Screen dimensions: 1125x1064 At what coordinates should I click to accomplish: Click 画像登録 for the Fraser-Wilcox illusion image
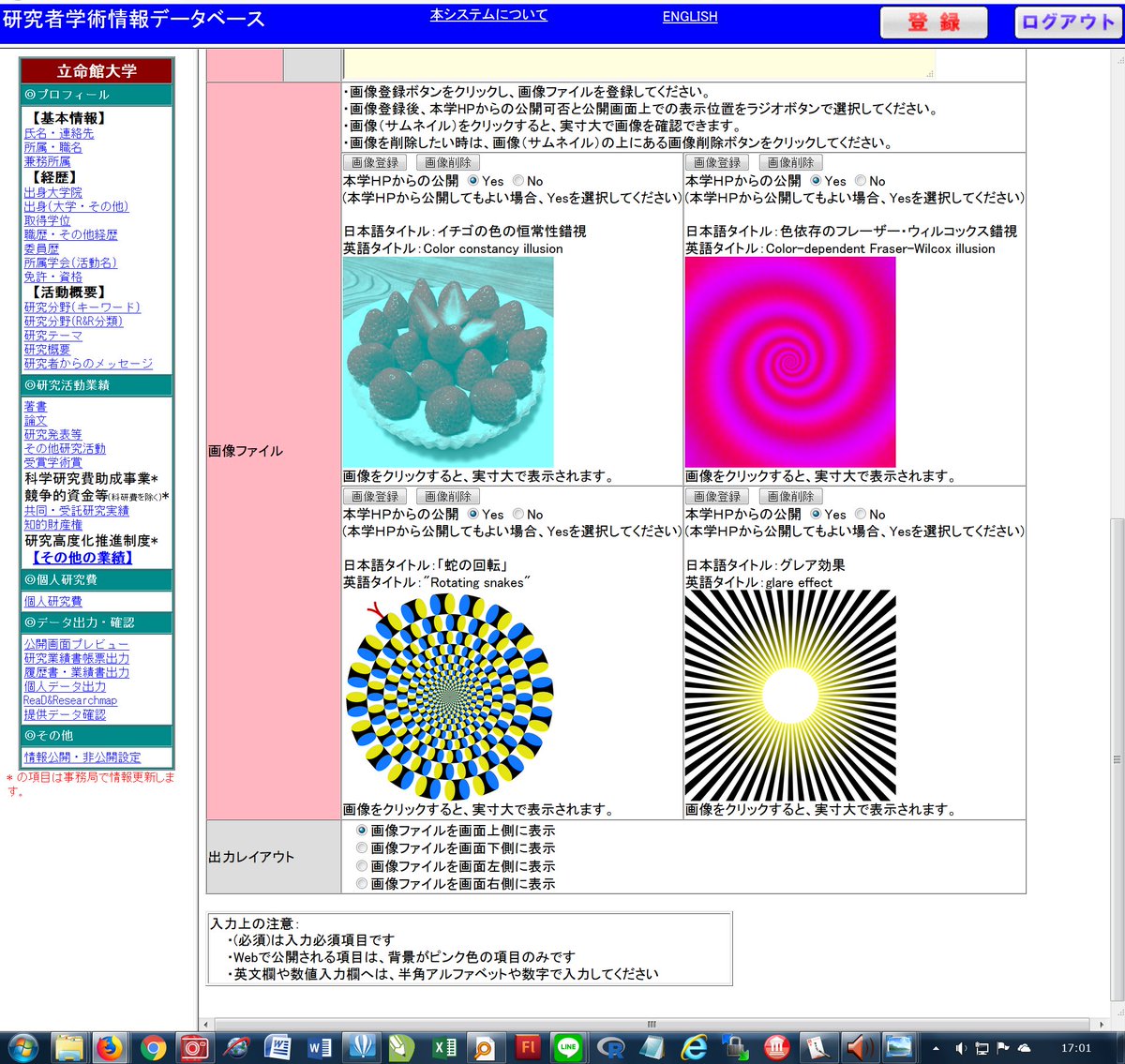coord(717,162)
